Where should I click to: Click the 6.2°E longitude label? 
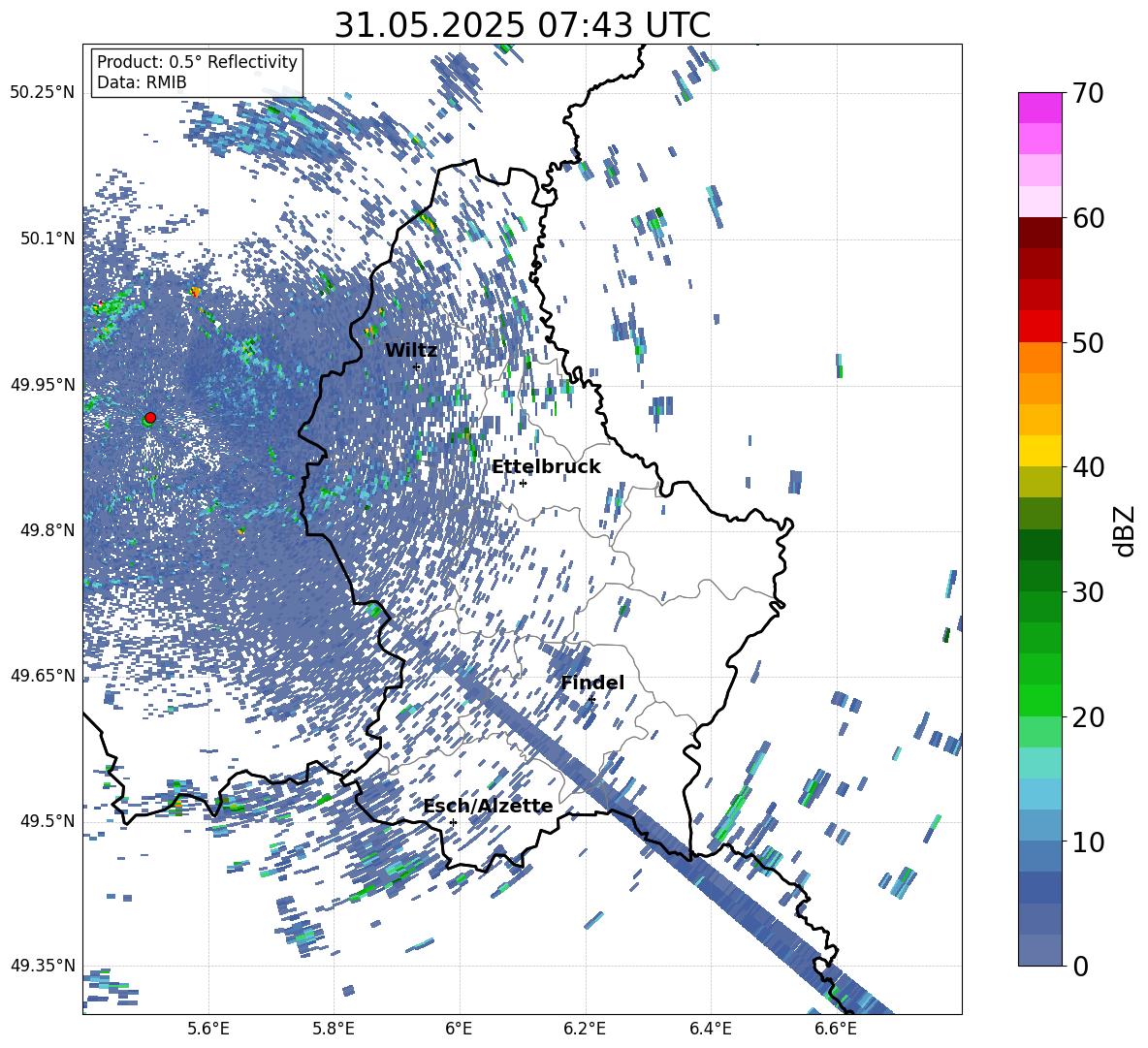click(585, 1029)
